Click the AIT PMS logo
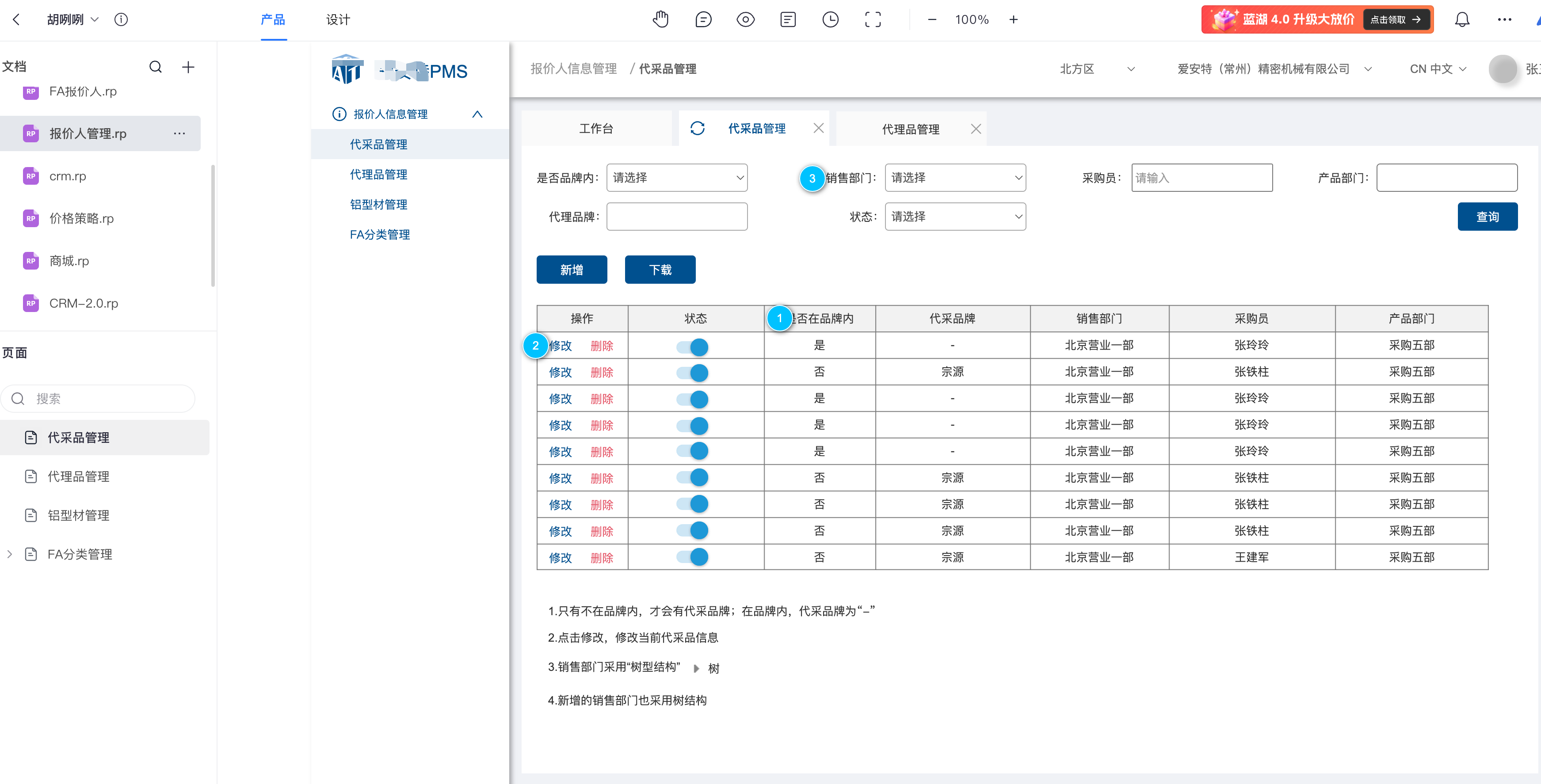The image size is (1541, 784). pyautogui.click(x=400, y=70)
